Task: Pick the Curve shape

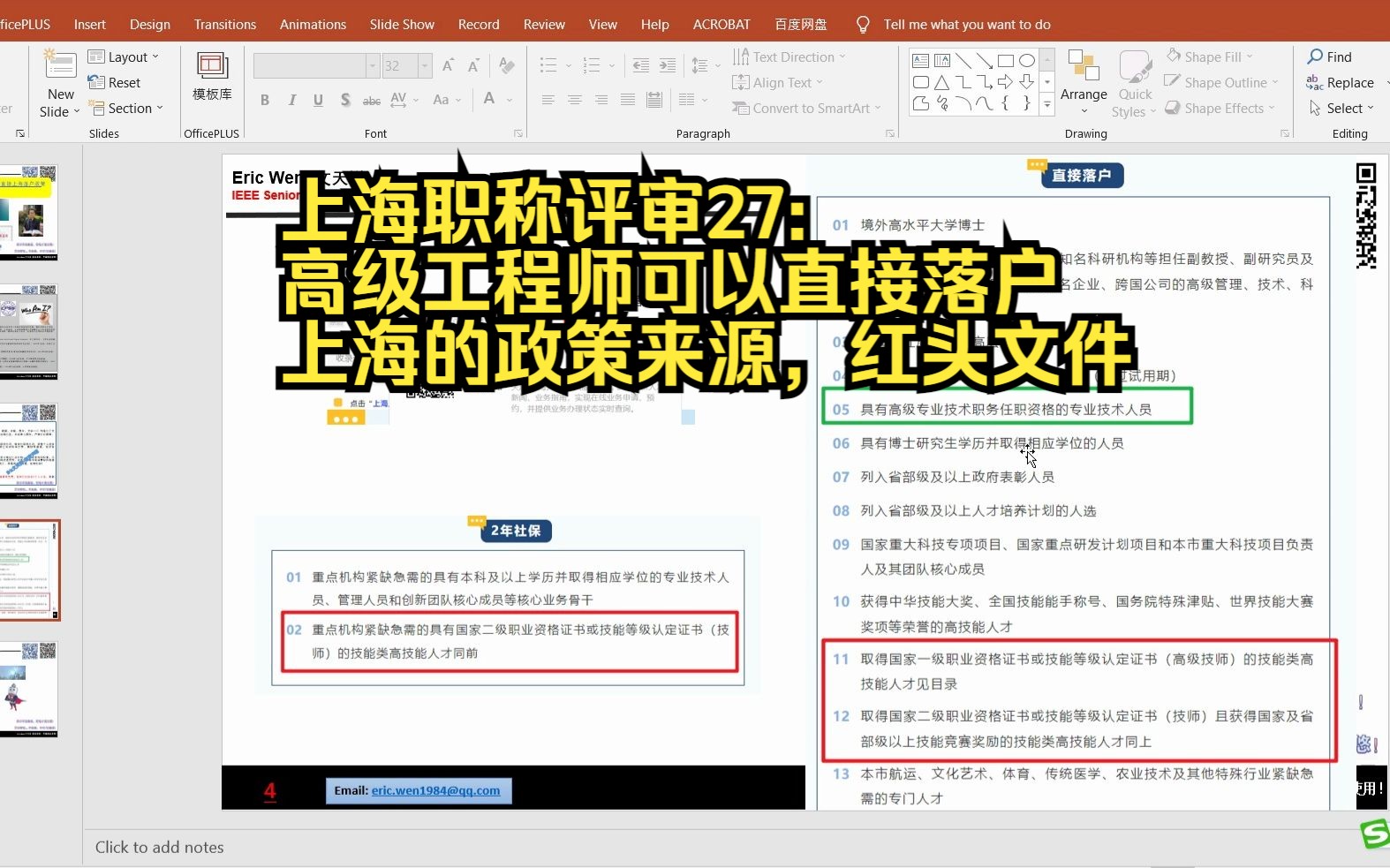Action: [x=985, y=103]
